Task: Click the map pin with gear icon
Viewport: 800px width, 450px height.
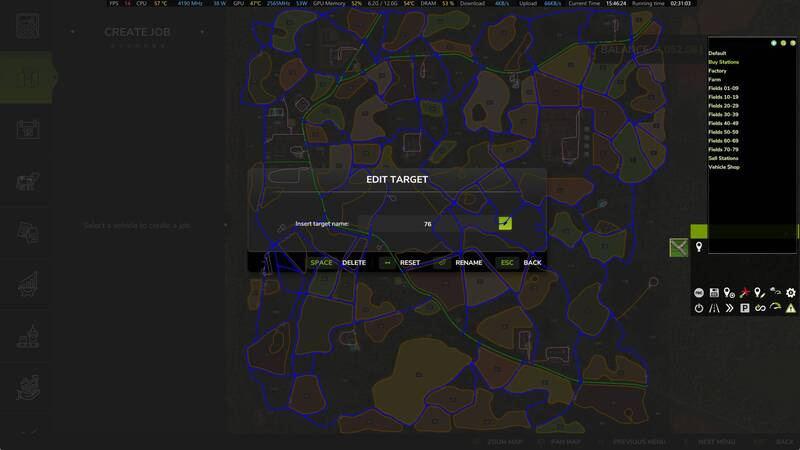Action: 730,292
